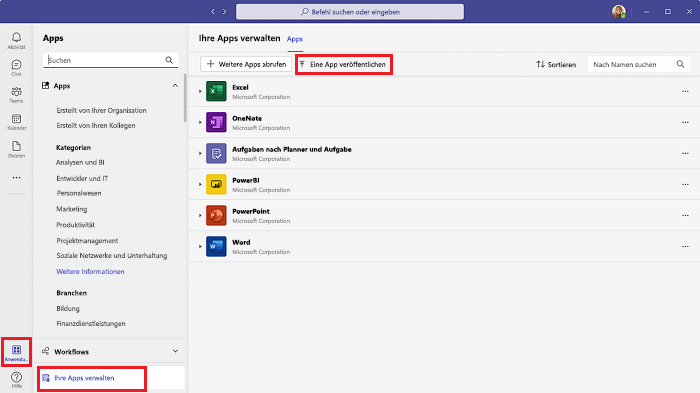Open more options for PowerBI
700x393 pixels.
pyautogui.click(x=685, y=184)
